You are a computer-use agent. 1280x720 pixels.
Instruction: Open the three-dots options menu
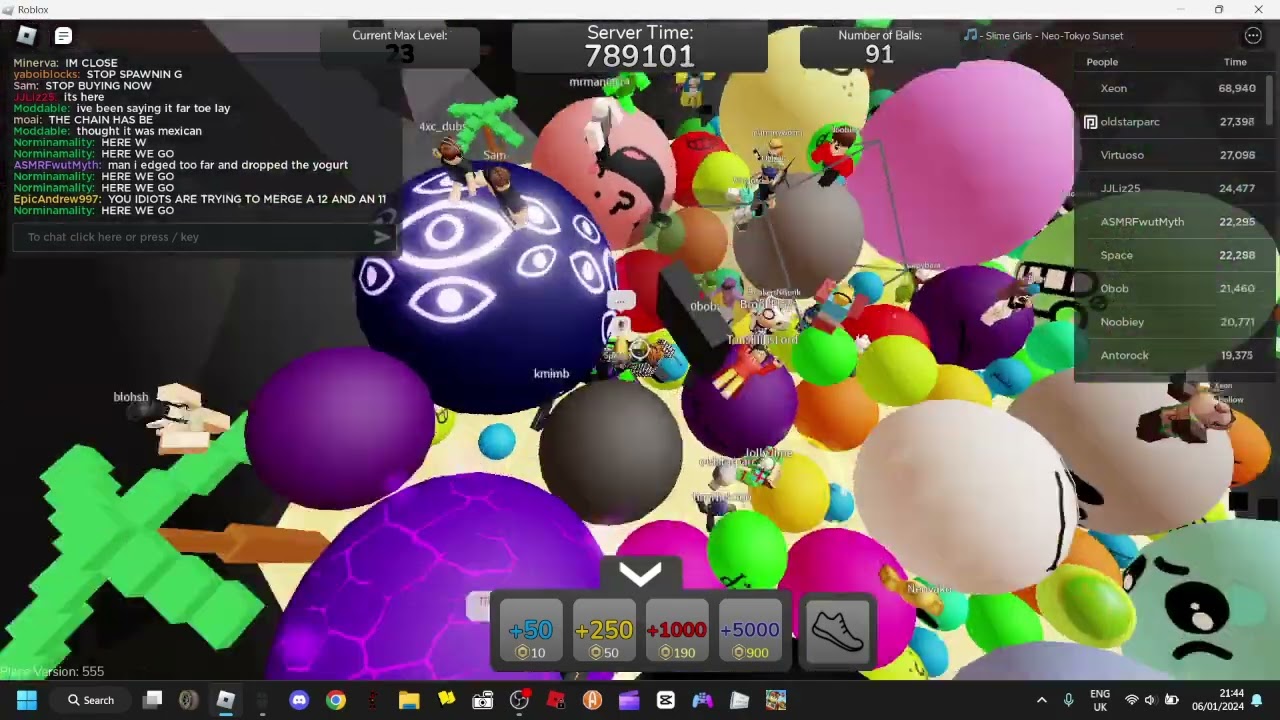click(x=1253, y=36)
